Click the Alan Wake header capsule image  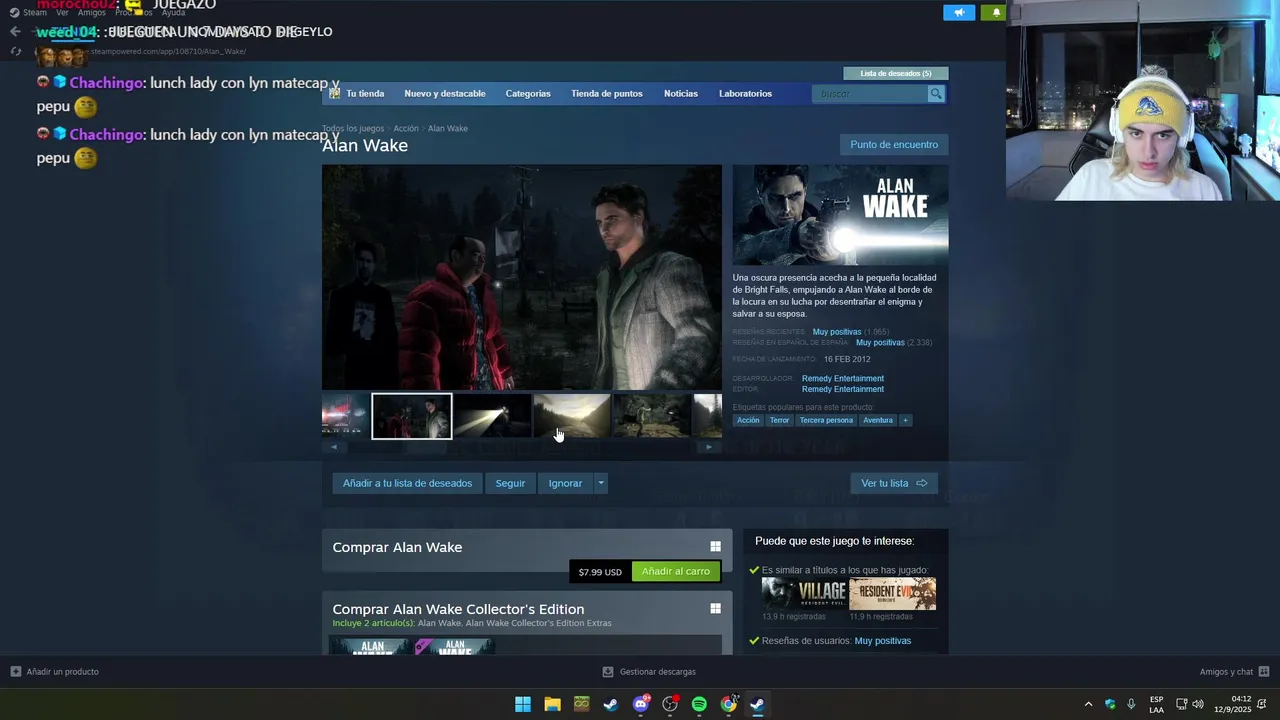click(840, 215)
